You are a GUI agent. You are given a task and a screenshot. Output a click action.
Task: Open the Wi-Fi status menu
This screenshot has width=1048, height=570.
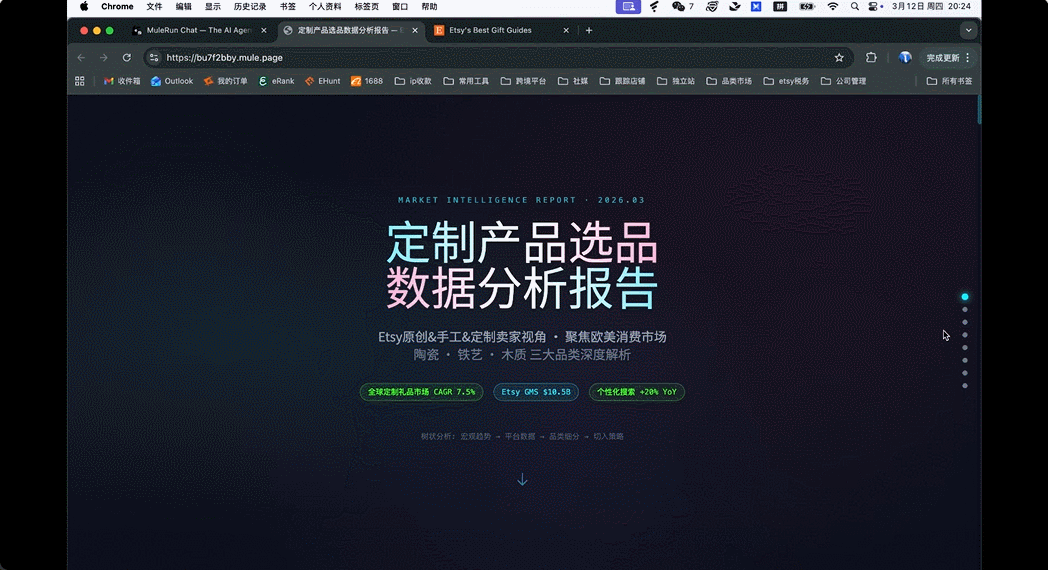click(x=832, y=7)
